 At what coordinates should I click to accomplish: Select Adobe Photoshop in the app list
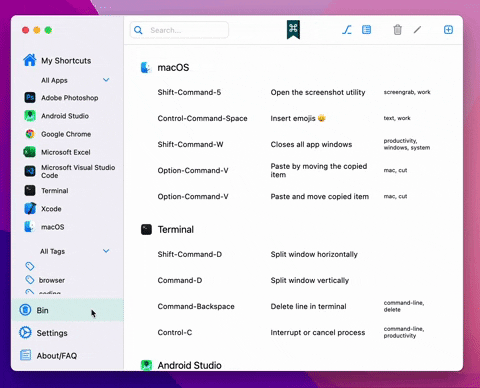click(70, 98)
